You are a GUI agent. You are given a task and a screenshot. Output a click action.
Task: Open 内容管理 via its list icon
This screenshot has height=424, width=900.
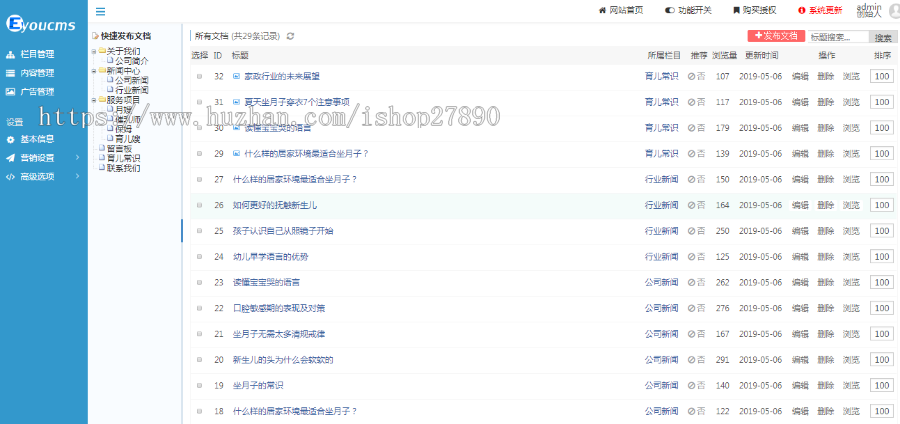pos(10,73)
